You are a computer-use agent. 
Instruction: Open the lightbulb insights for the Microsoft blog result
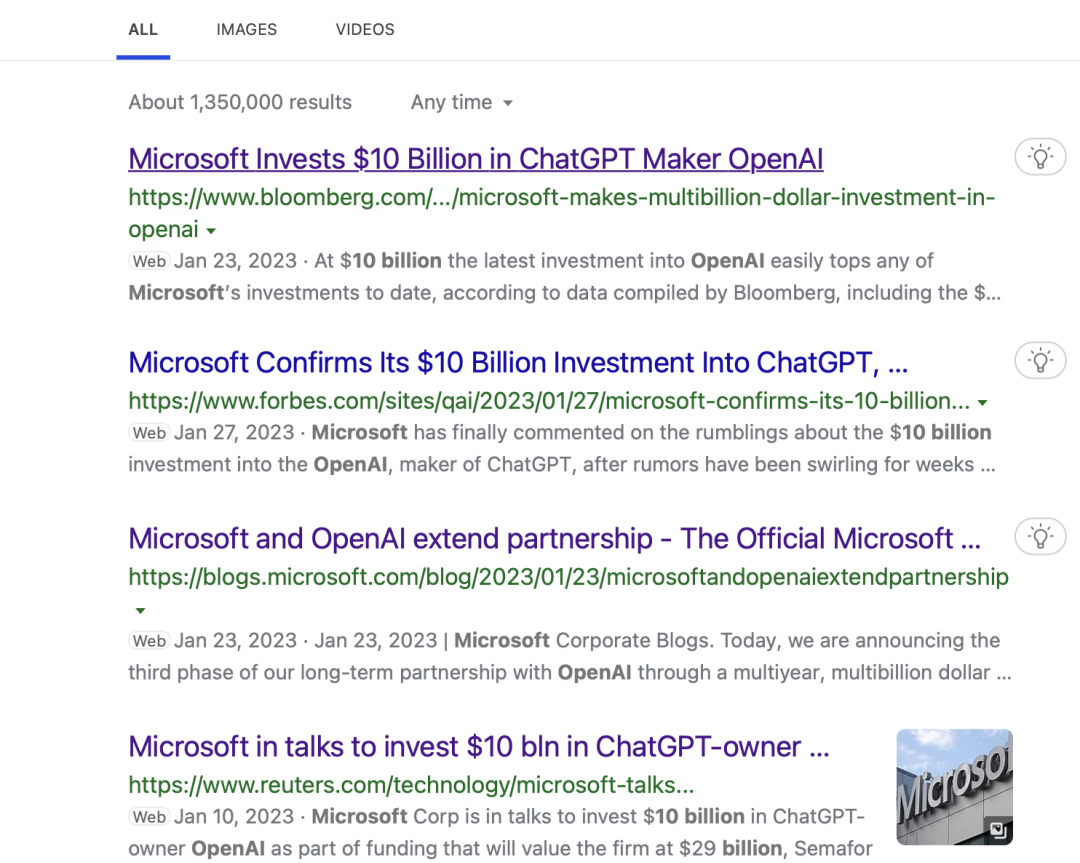[x=1040, y=537]
